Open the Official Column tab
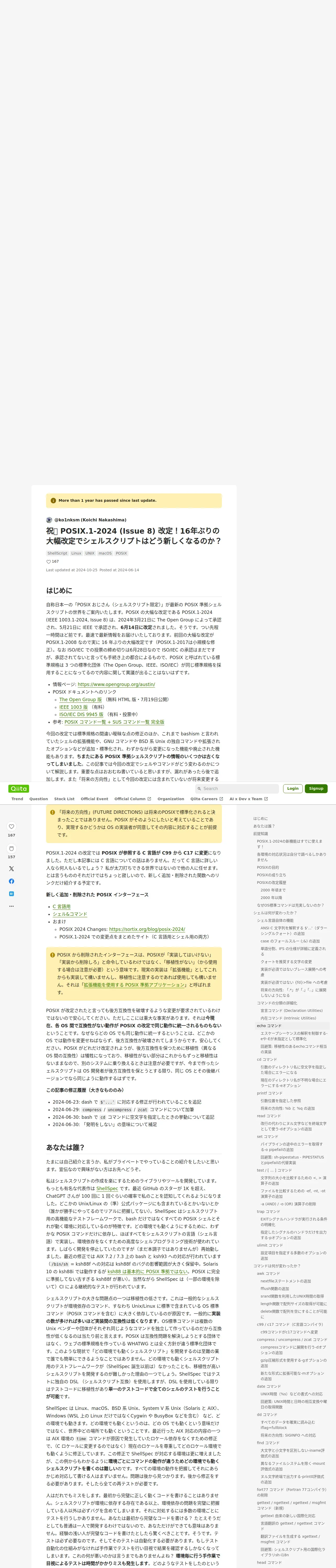Image resolution: width=336 pixels, height=1568 pixels. [132, 799]
